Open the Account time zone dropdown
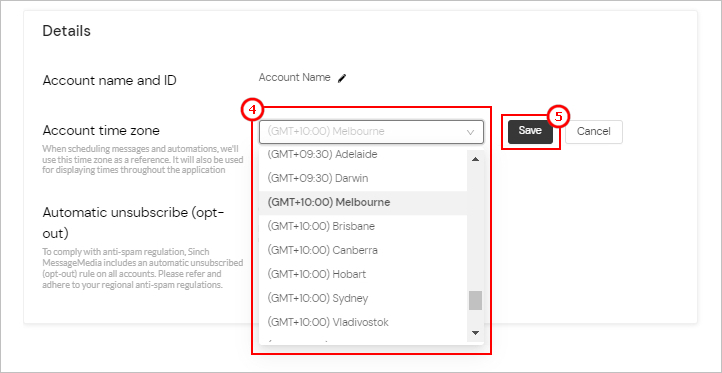The width and height of the screenshot is (722, 373). (371, 132)
